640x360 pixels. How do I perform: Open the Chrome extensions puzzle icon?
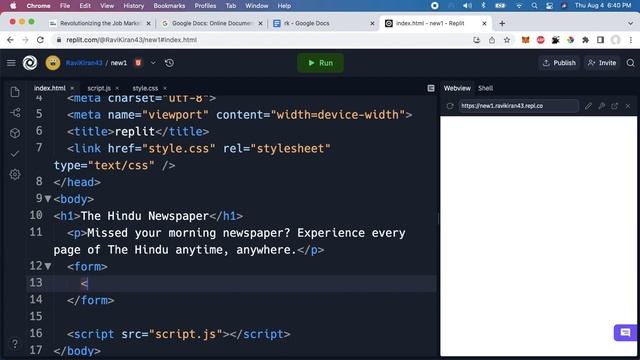pos(585,40)
